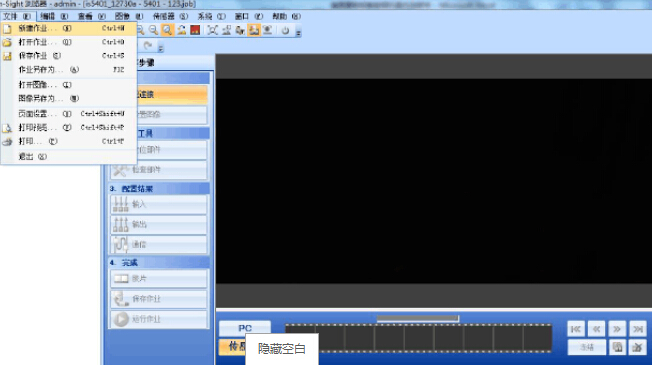Image resolution: width=652 pixels, height=365 pixels.
Task: Jump to first filmstrip image
Action: [576, 329]
